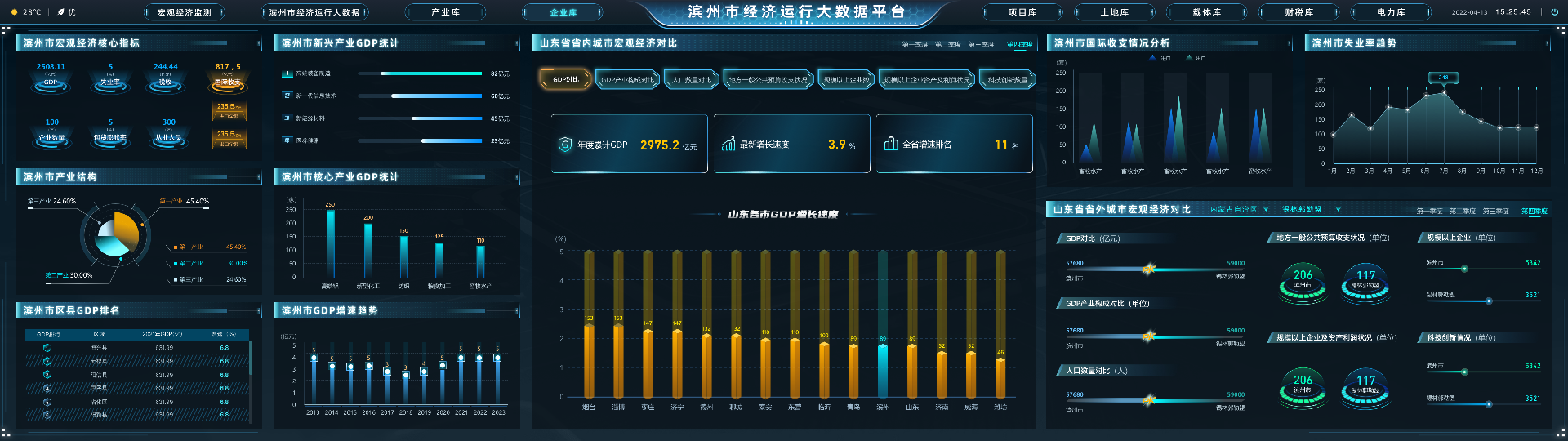Image resolution: width=1568 pixels, height=441 pixels.
Task: Select the orange 国际收支 indicator badge
Action: pyautogui.click(x=228, y=79)
